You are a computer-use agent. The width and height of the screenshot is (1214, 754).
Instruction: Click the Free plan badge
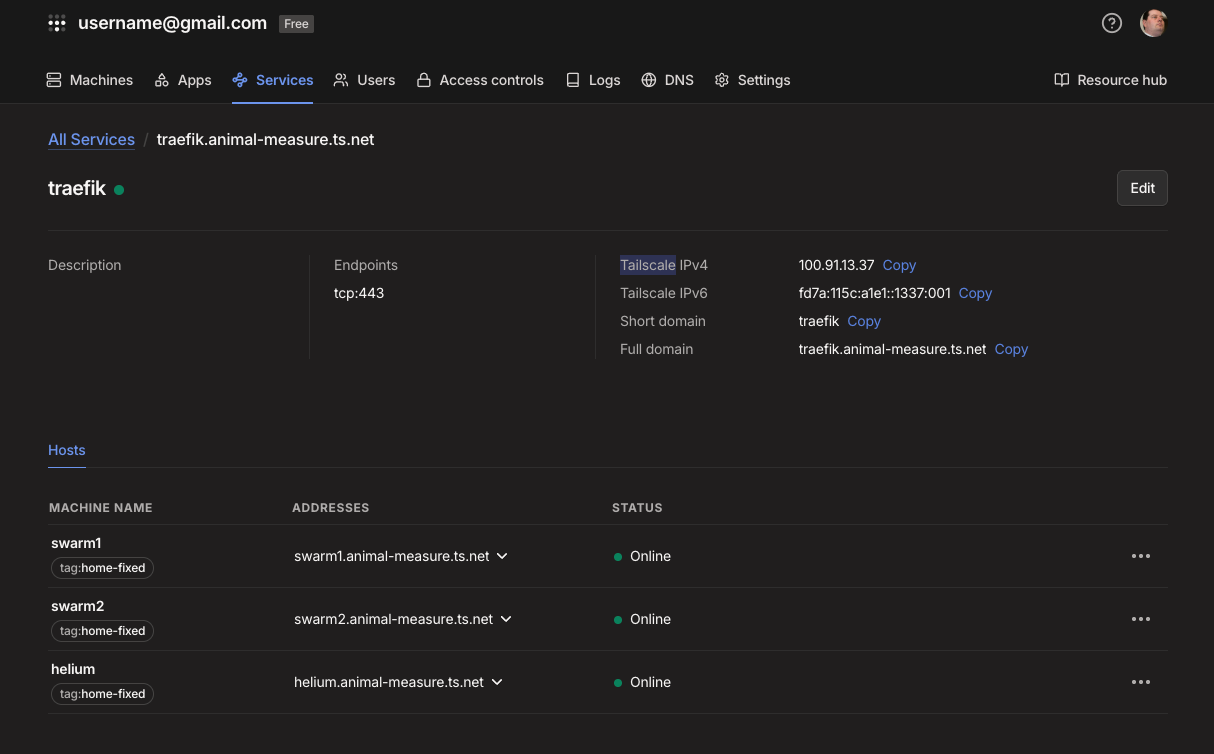(296, 23)
